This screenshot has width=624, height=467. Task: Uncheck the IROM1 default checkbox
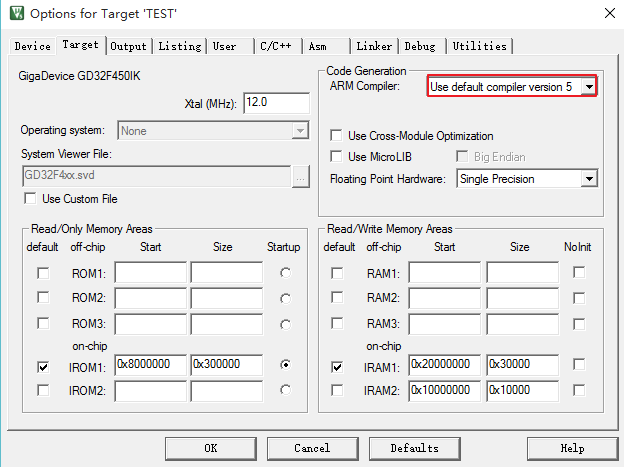pos(43,367)
